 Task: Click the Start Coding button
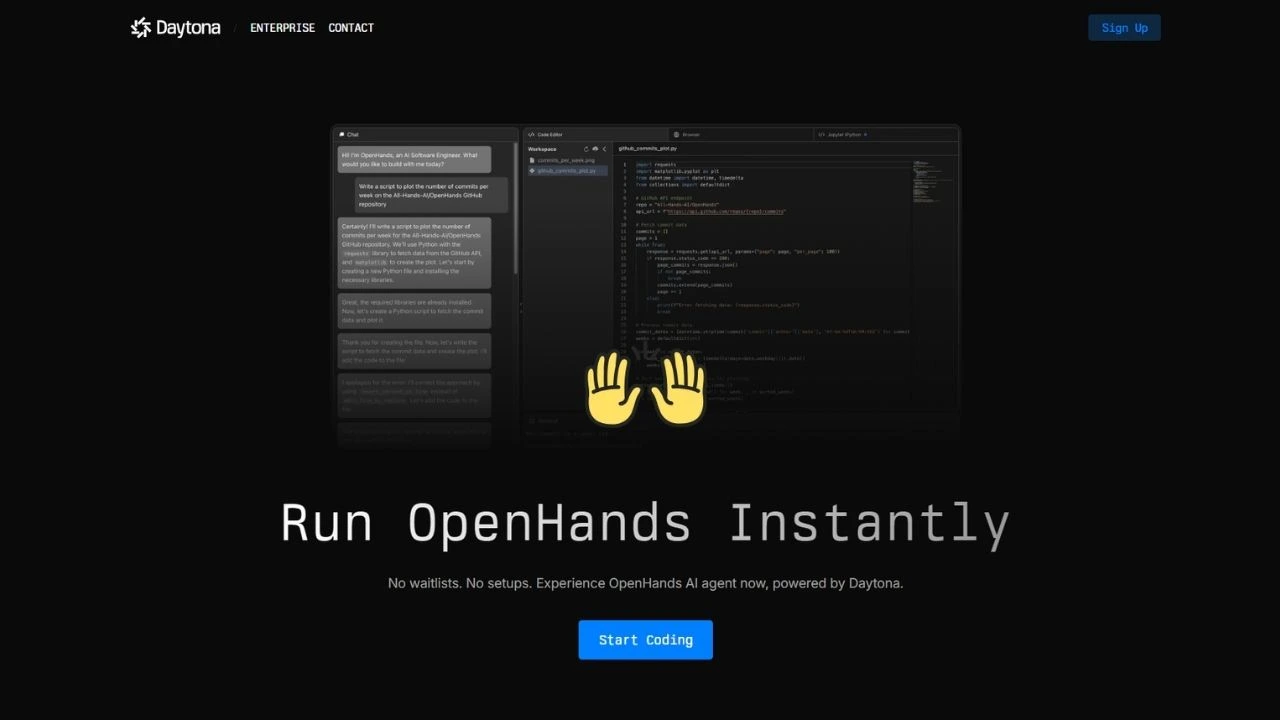click(x=645, y=640)
